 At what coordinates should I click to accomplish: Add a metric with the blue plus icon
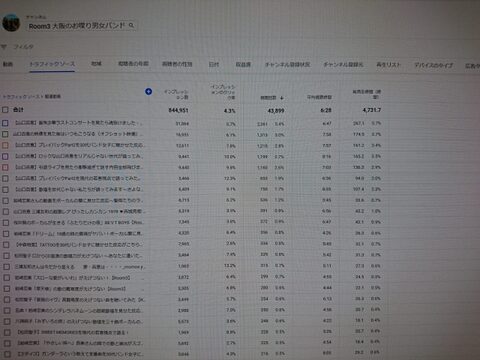coord(149,91)
